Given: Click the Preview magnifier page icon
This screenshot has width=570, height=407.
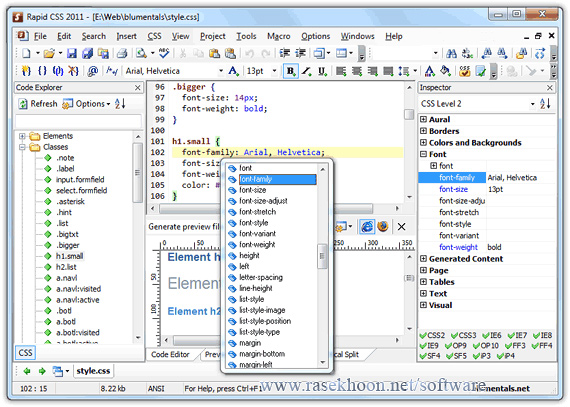Looking at the screenshot, I should 141,53.
